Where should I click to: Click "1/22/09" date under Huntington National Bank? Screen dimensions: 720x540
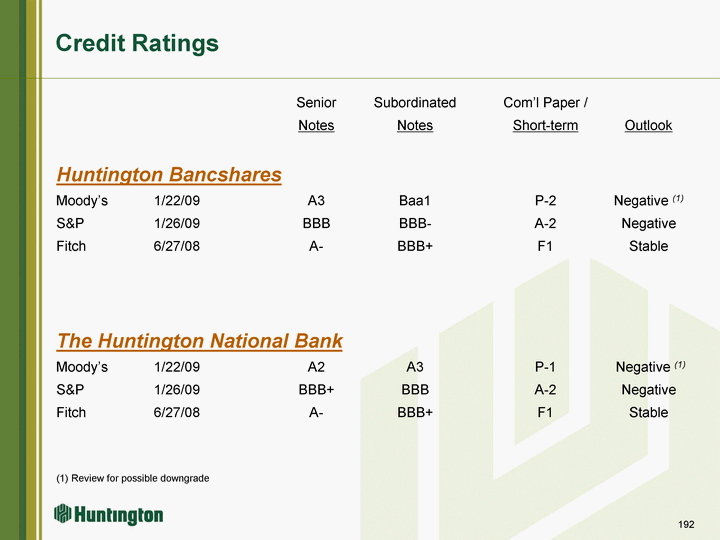pyautogui.click(x=177, y=367)
